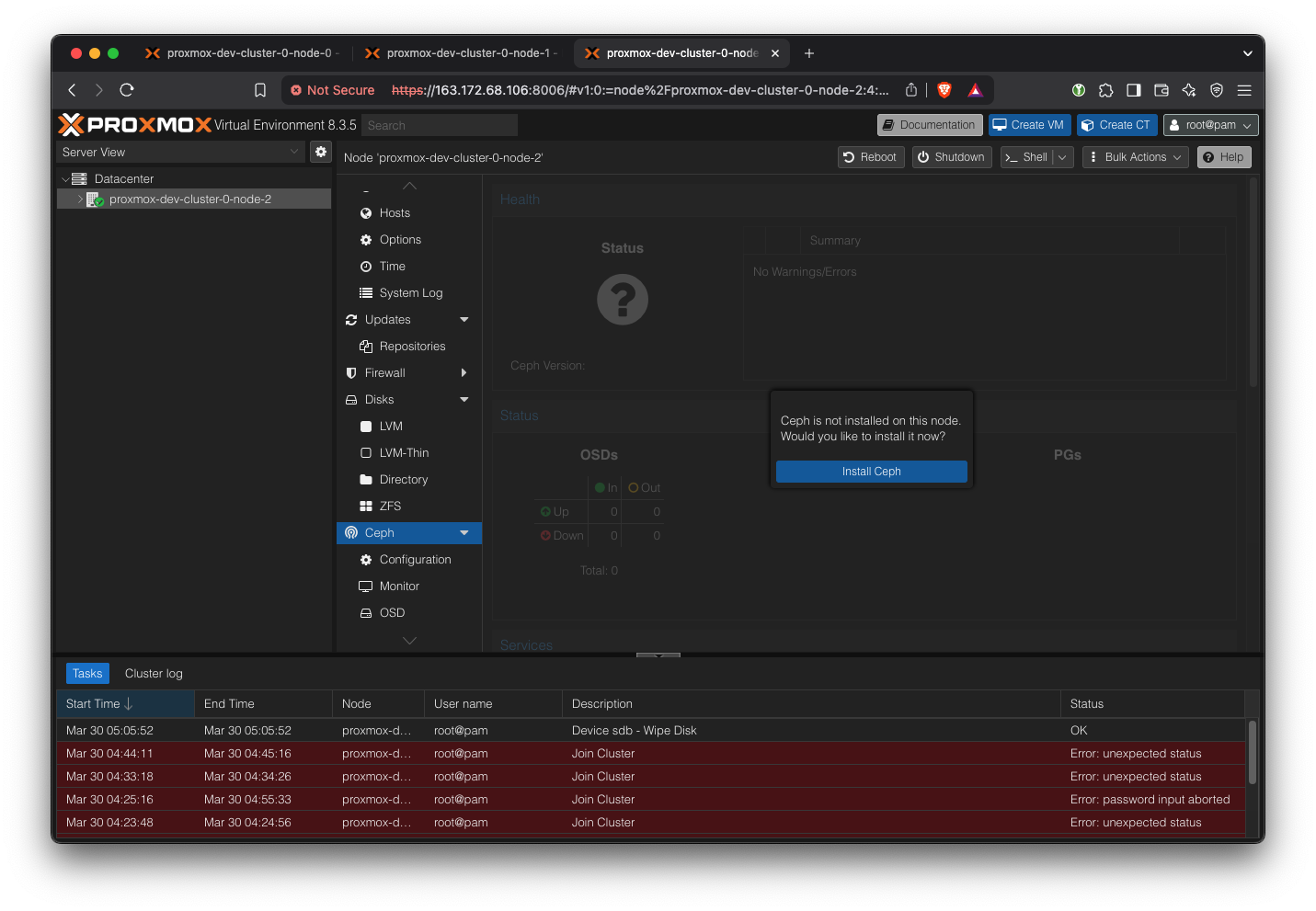The width and height of the screenshot is (1316, 911).
Task: Open the Server View gear settings
Action: pos(321,152)
